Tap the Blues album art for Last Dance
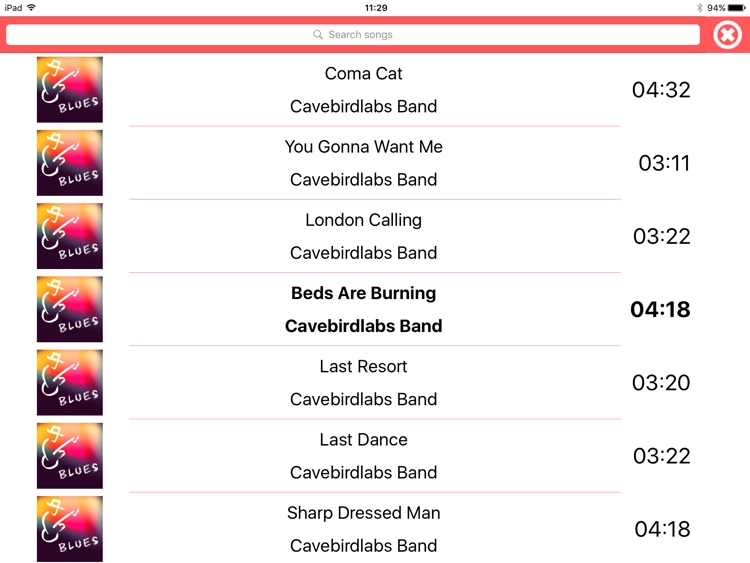 [70, 456]
